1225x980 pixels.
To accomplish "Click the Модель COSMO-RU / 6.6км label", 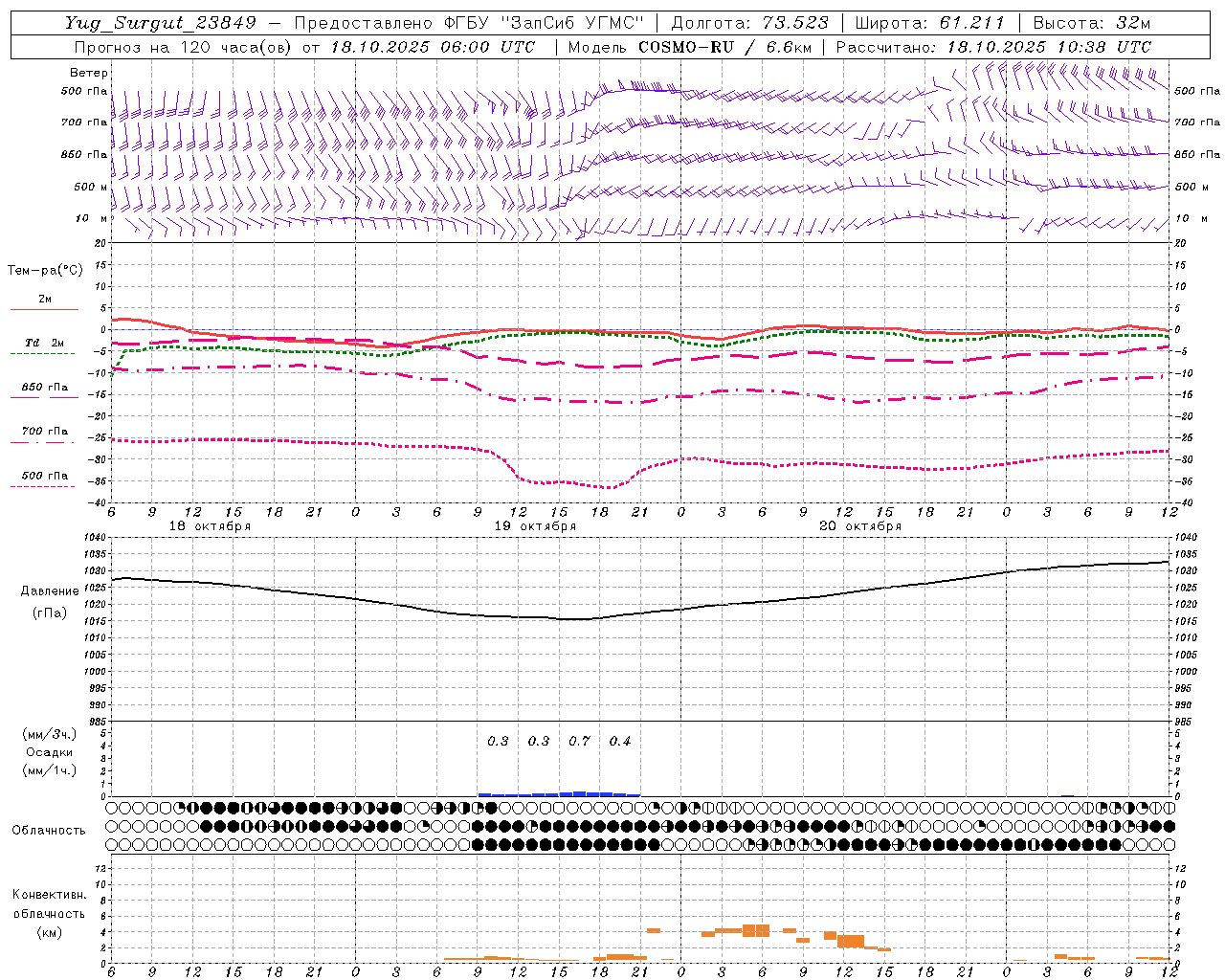I will pyautogui.click(x=689, y=47).
